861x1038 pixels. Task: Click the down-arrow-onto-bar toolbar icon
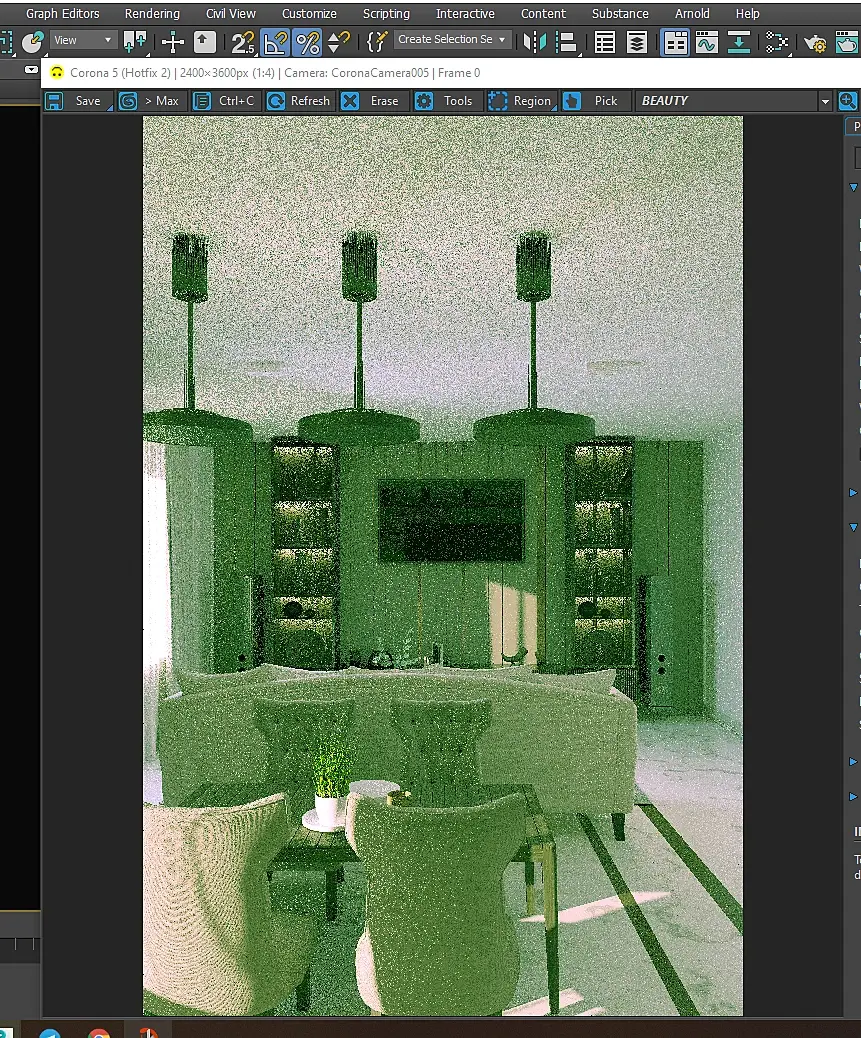739,42
